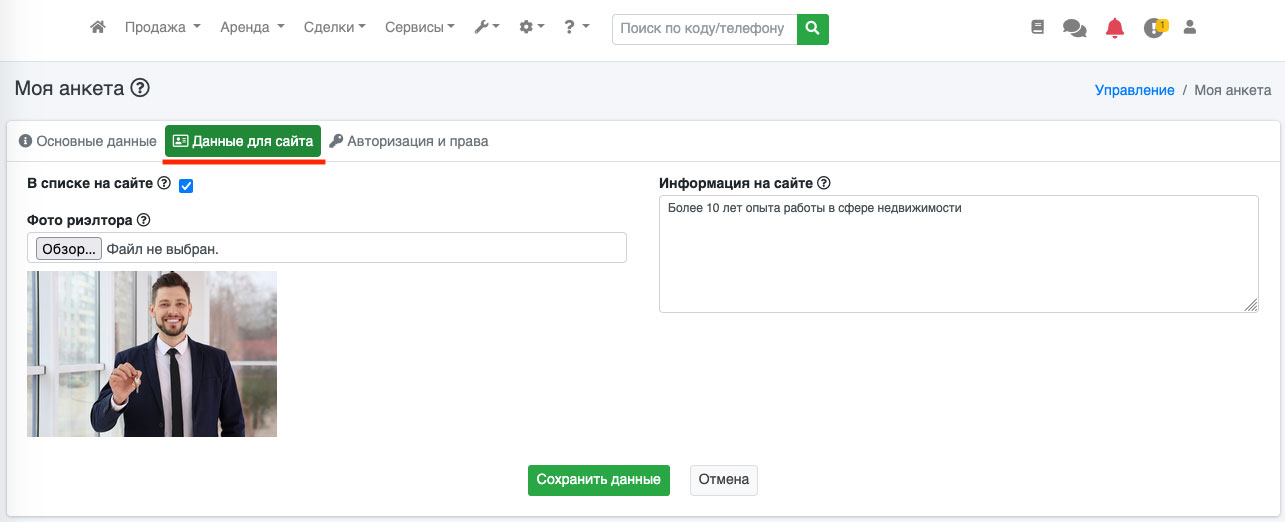Open the alert icon with yellow badge
The image size is (1285, 522).
pos(1154,29)
